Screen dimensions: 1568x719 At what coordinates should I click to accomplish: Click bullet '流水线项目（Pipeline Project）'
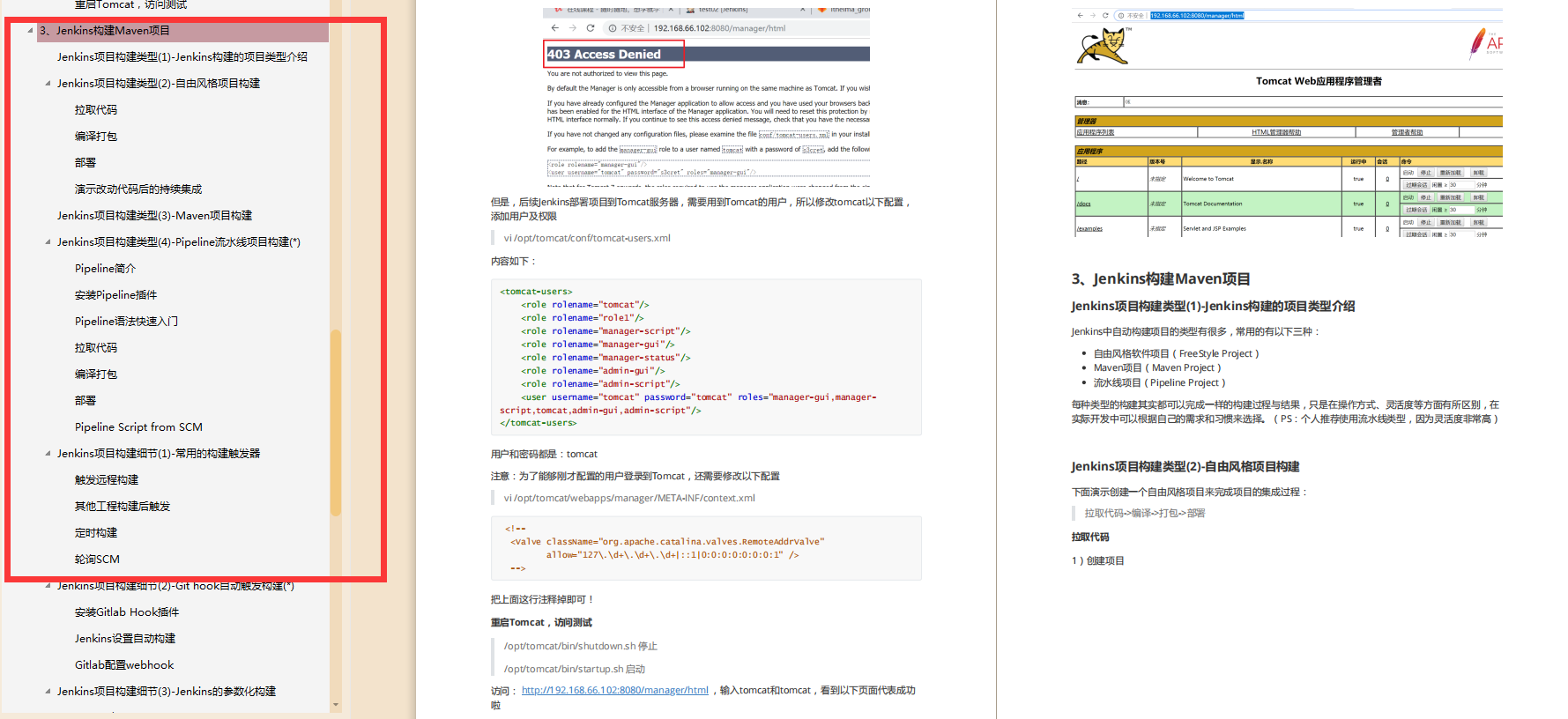1160,382
